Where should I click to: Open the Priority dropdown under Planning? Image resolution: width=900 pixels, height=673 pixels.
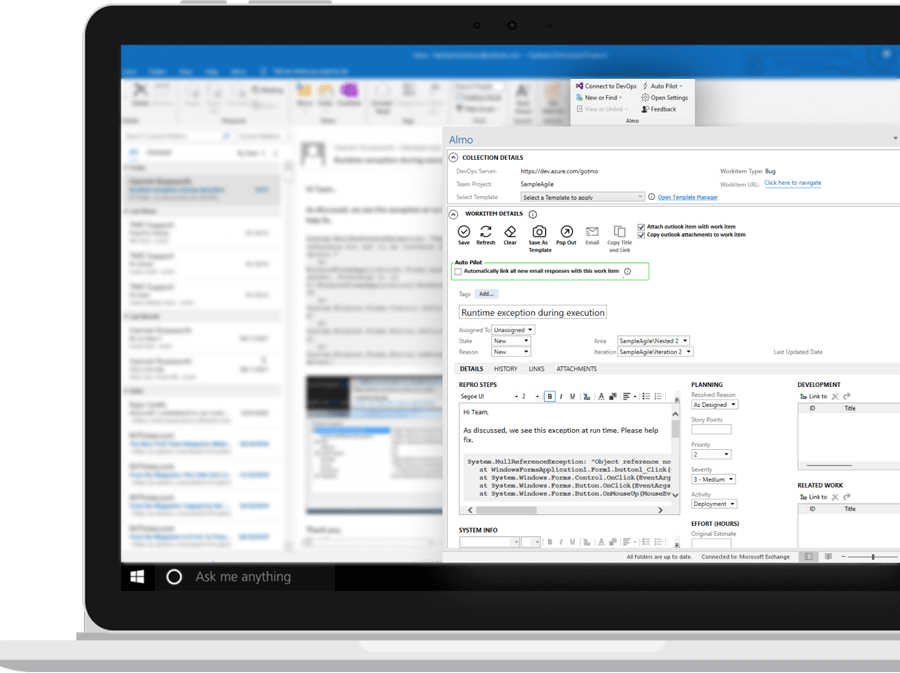click(x=714, y=453)
